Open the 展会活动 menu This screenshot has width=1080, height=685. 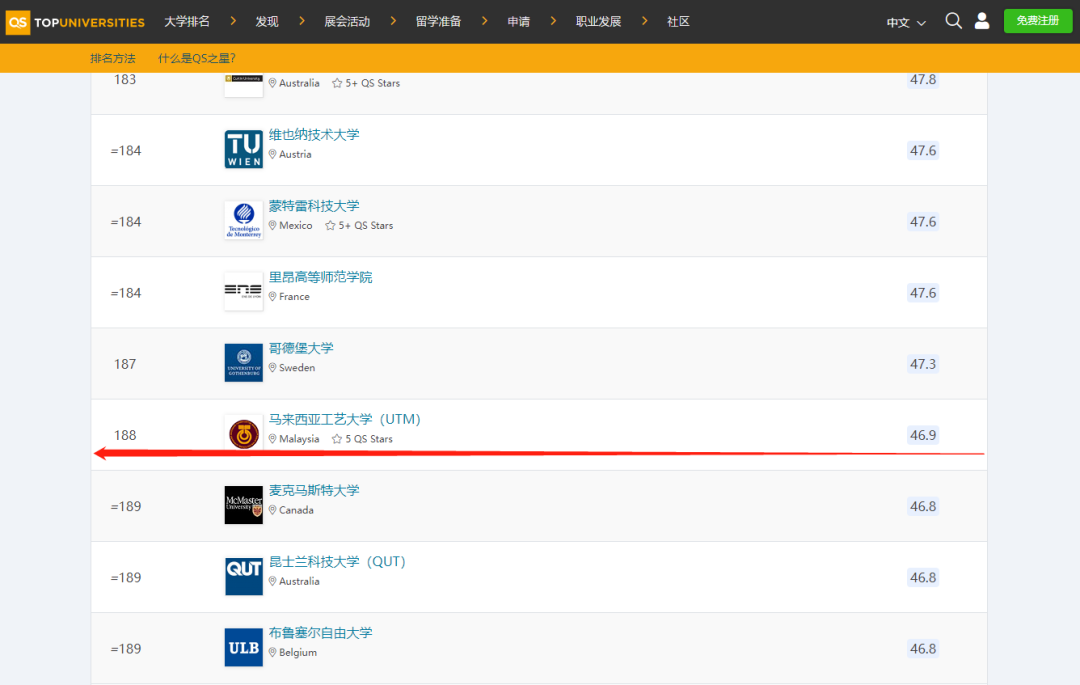tap(347, 22)
